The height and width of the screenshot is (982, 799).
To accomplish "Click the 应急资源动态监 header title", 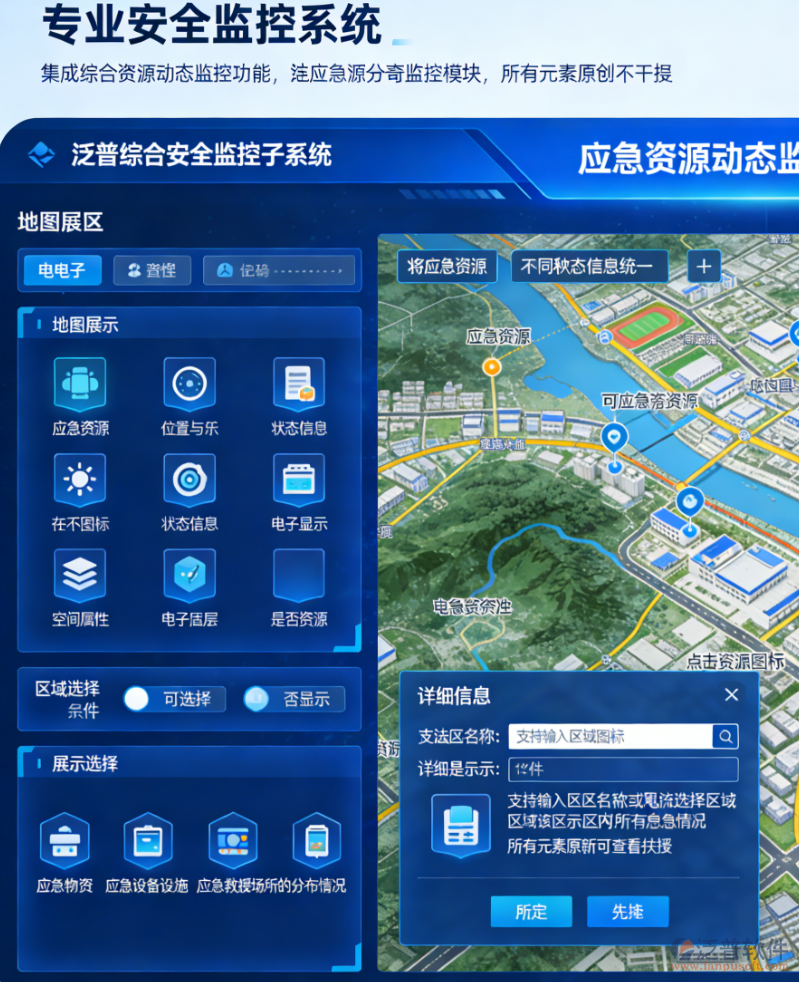I will pos(688,158).
